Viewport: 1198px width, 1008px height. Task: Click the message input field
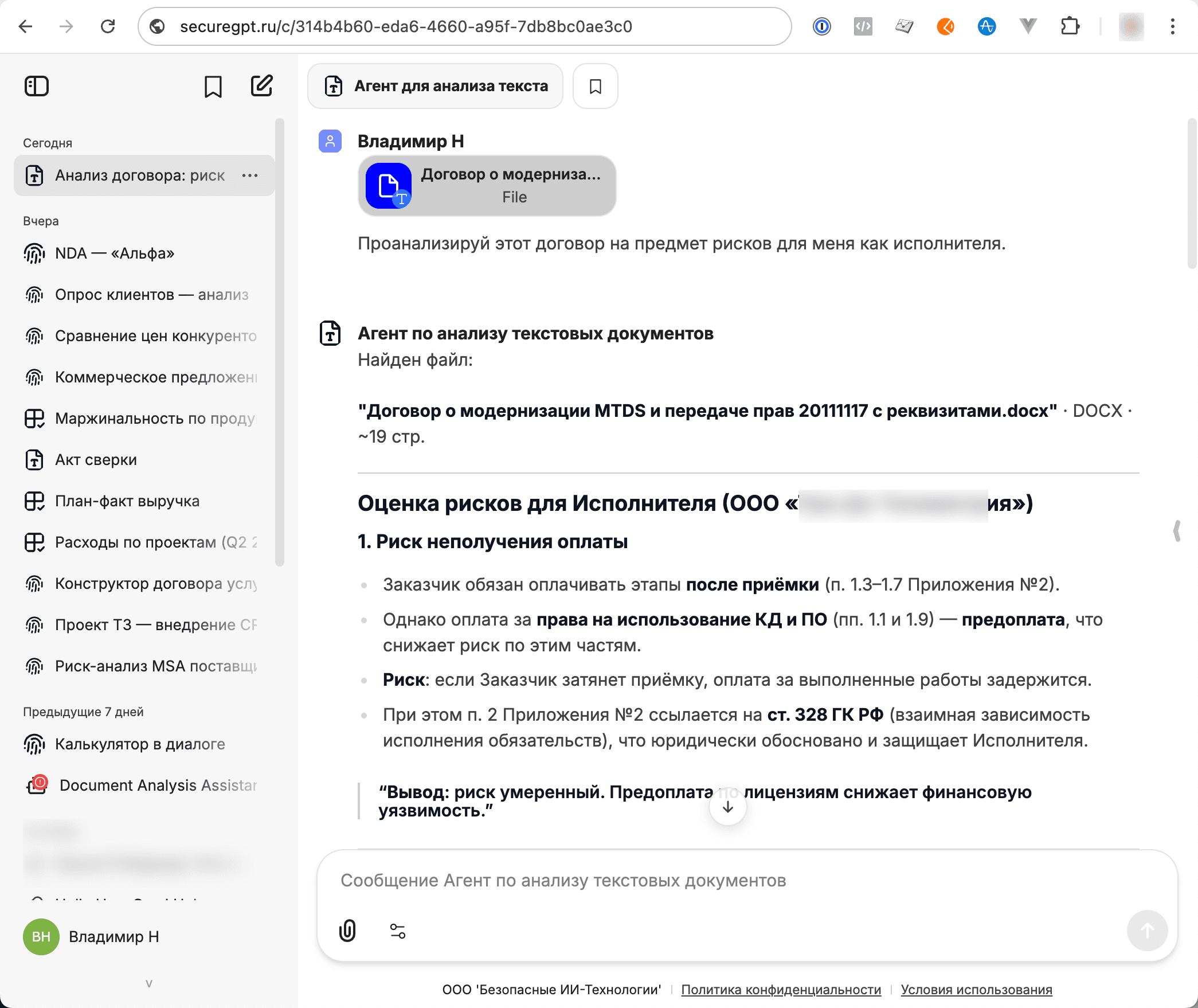[x=688, y=881]
